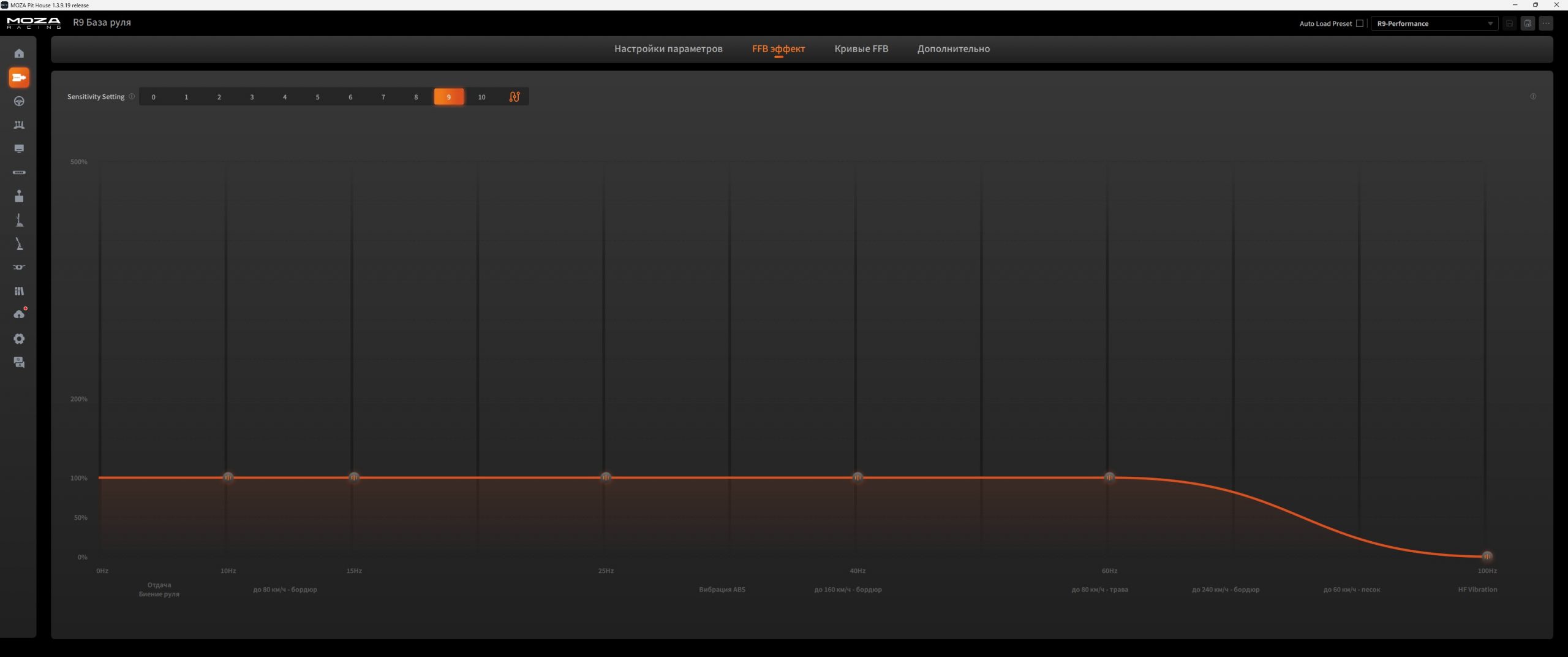Enable the Auto Load Preset checkbox

pos(1360,23)
